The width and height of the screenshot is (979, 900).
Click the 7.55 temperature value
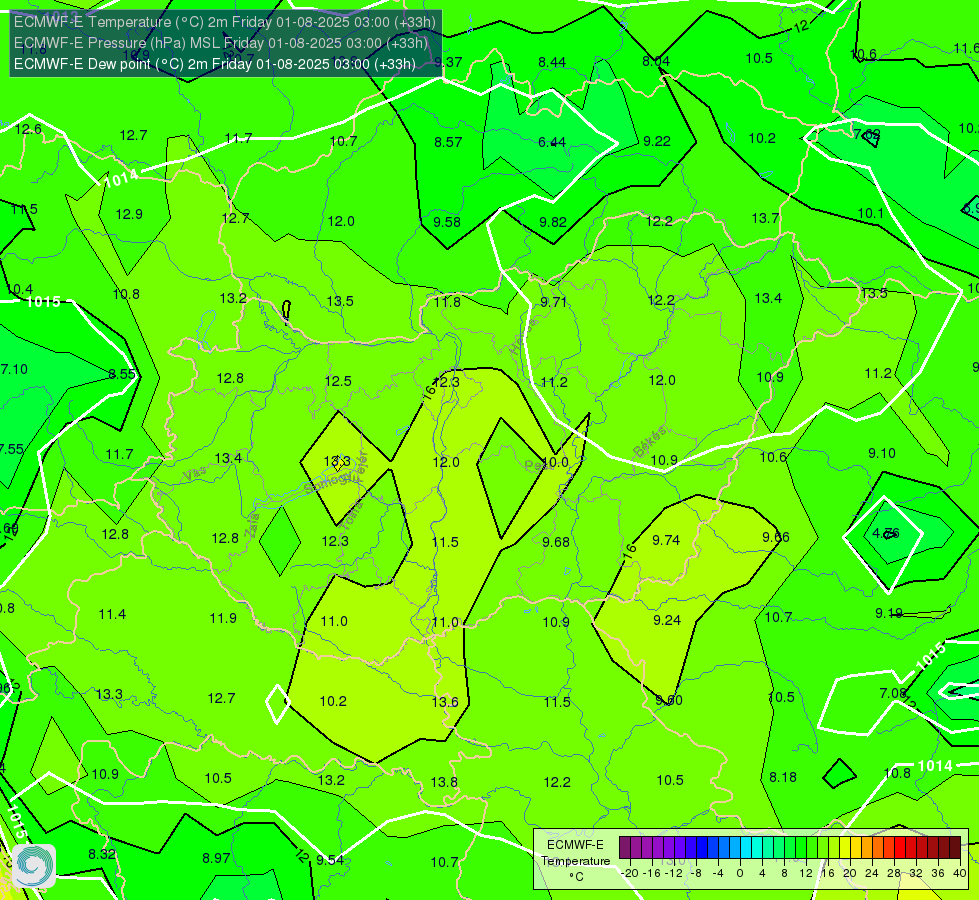click(11, 449)
